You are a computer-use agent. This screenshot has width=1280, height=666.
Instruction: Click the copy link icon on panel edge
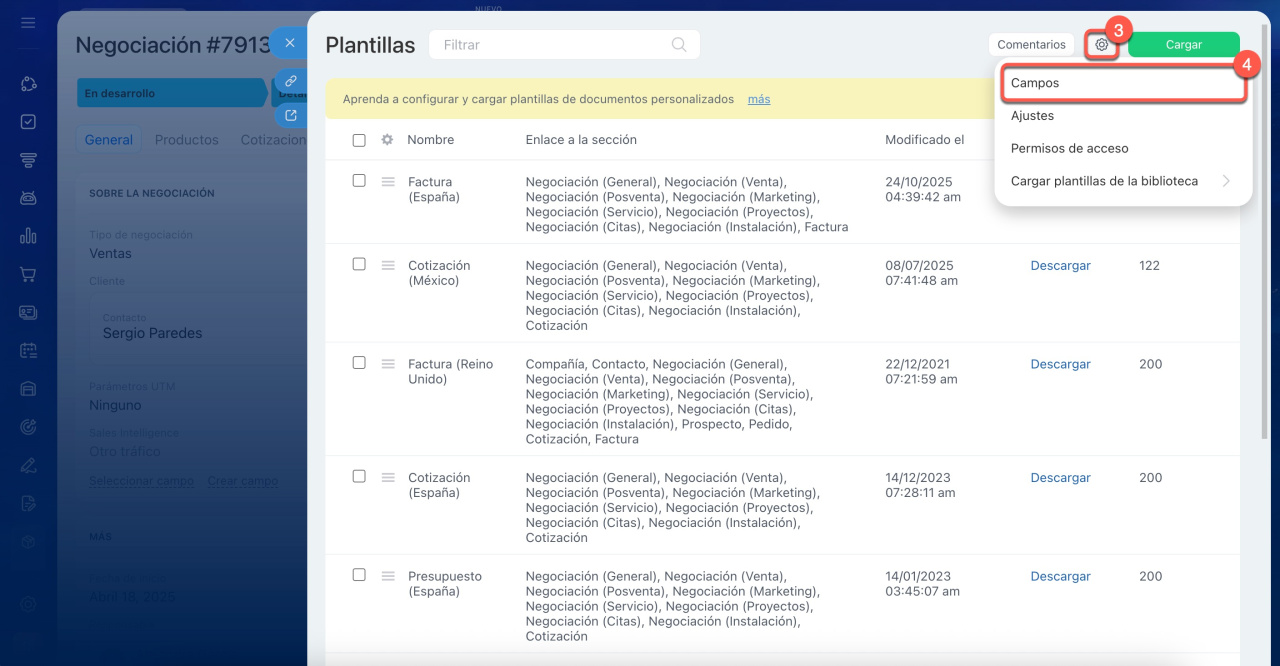pos(290,81)
